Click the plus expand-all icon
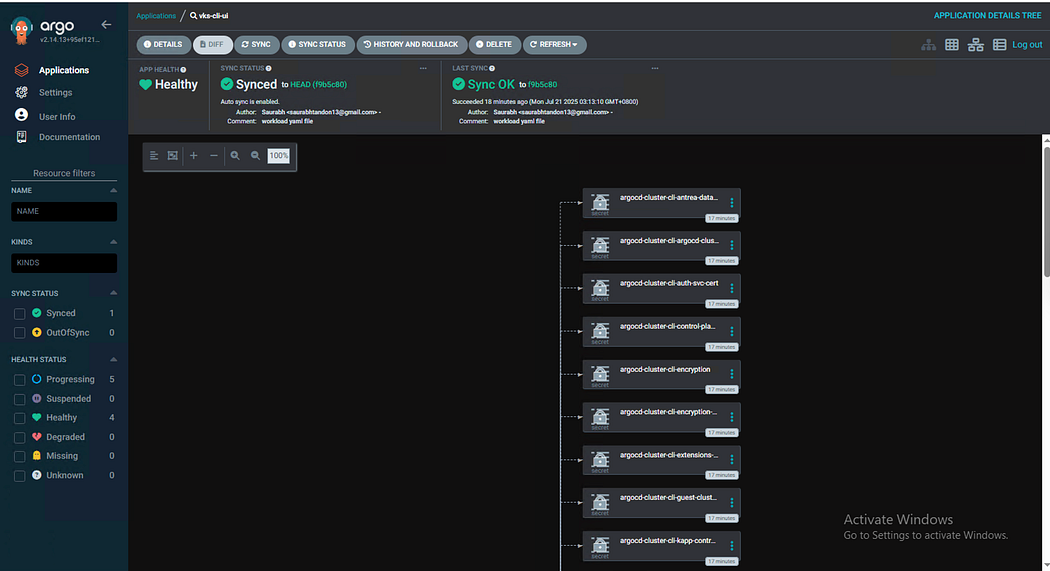Screen dimensions: 1050x571 pos(194,155)
